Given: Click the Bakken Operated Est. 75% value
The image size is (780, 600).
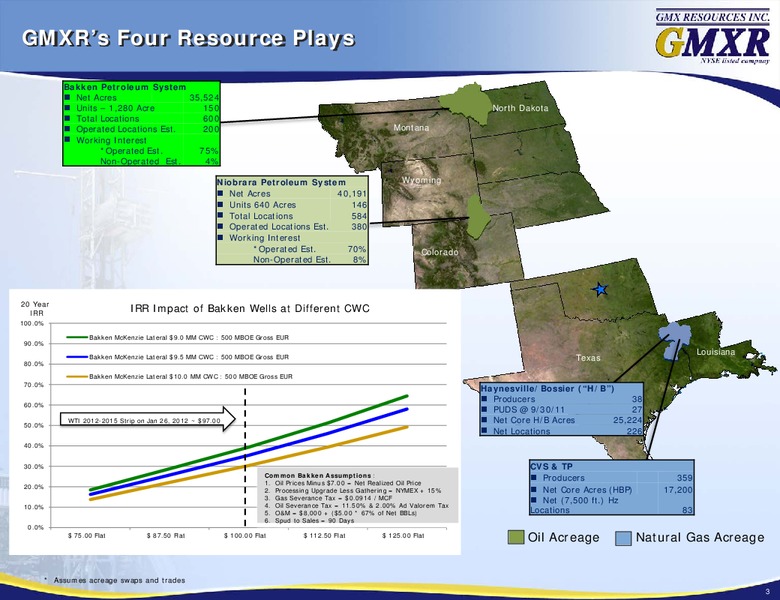Looking at the screenshot, I should click(x=209, y=151).
